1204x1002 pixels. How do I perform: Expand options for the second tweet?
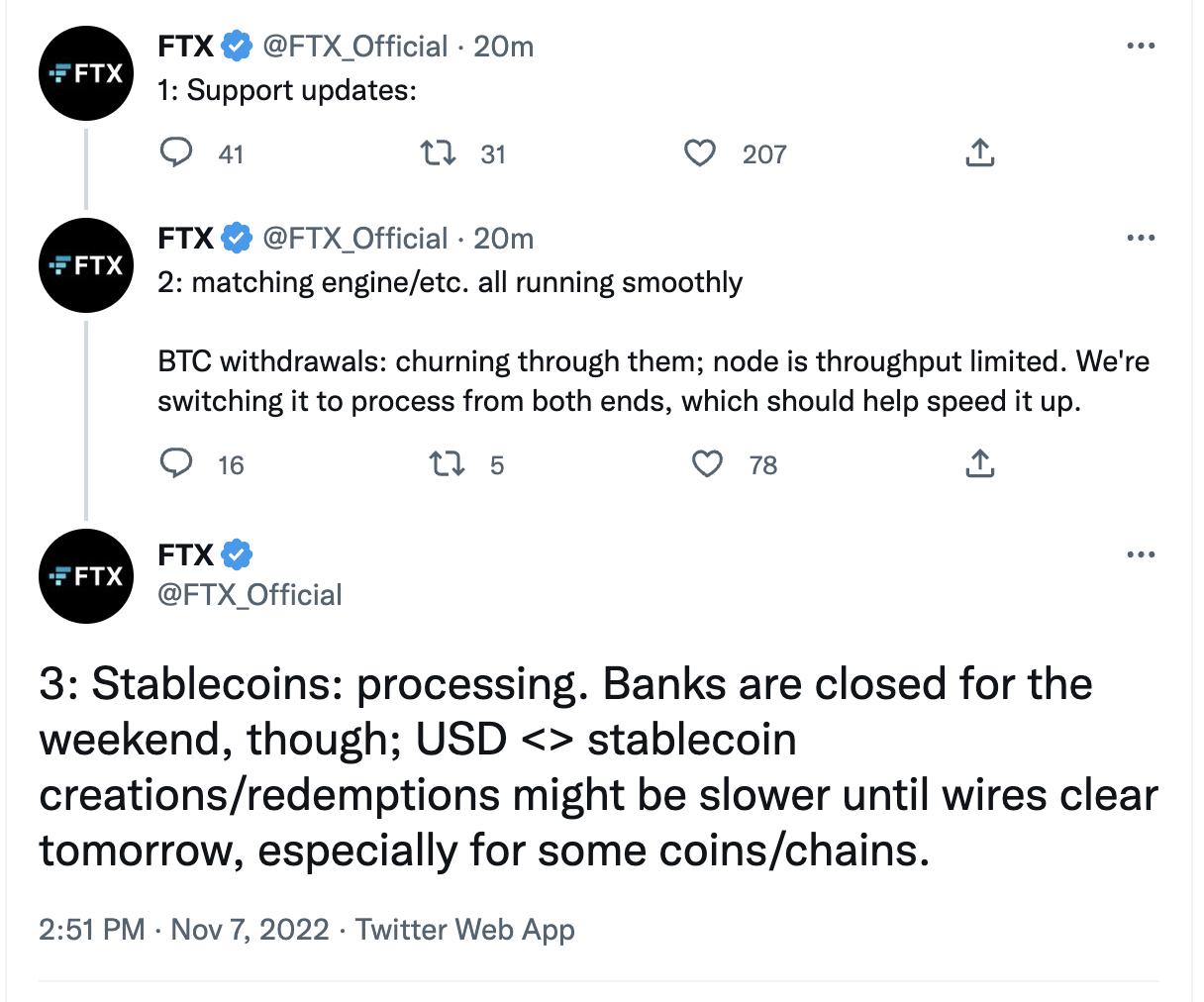[x=1141, y=238]
